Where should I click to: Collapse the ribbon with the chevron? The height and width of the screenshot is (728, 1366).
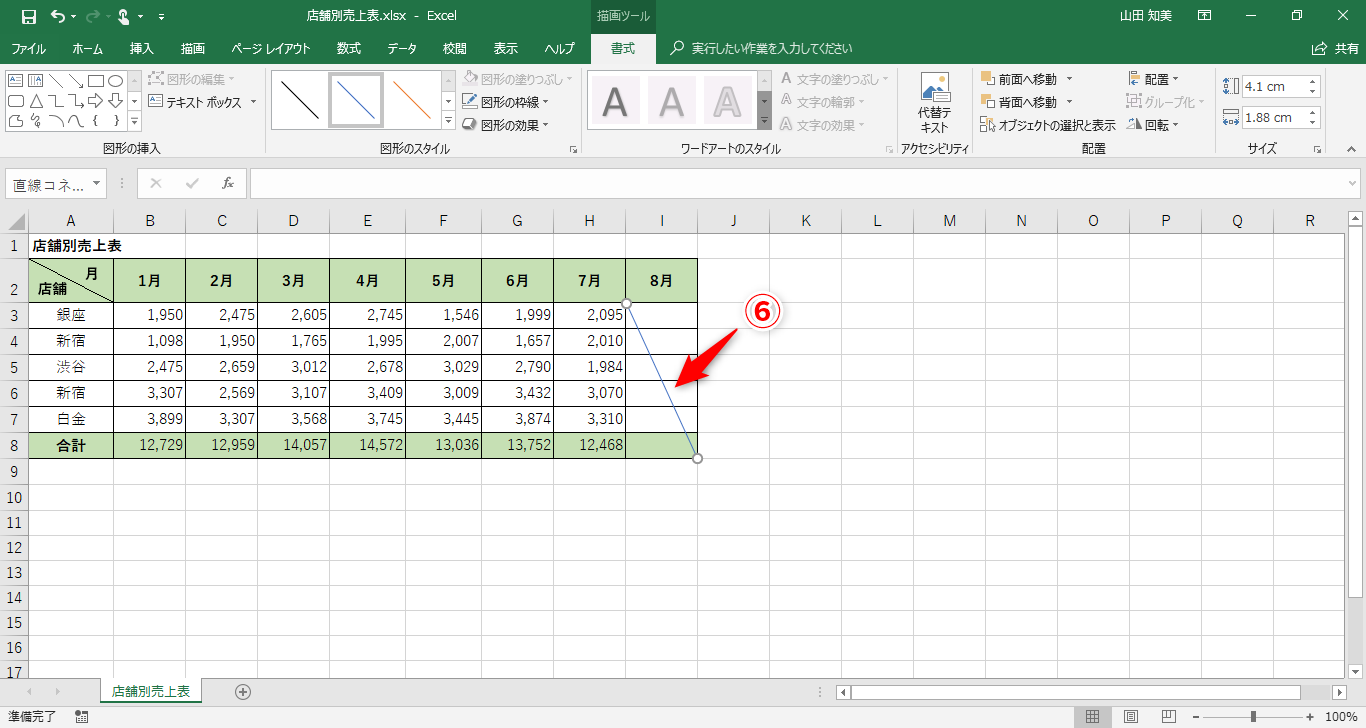coord(1350,149)
